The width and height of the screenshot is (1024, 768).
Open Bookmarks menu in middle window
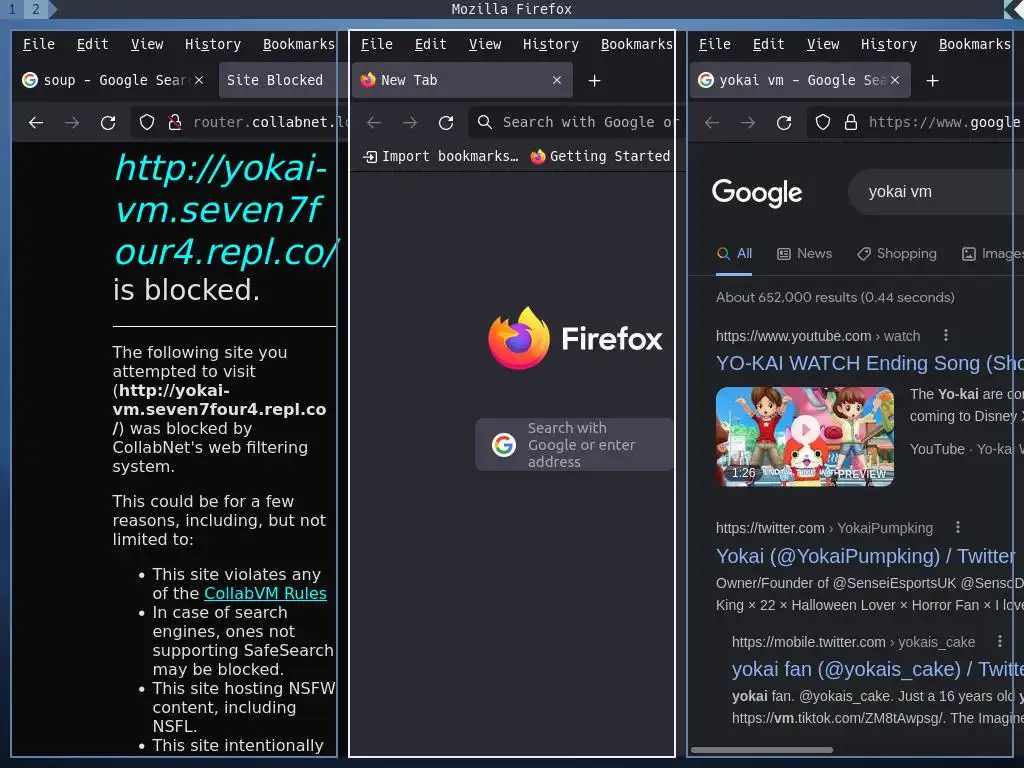point(637,44)
